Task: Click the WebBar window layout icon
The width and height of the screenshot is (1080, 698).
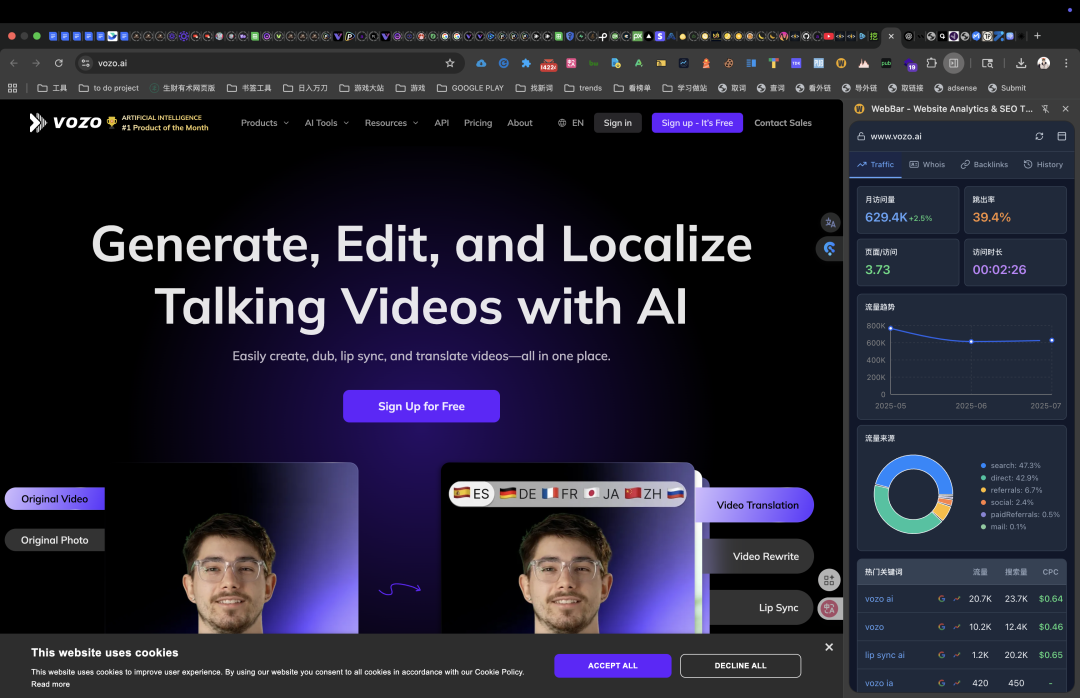Action: [x=1061, y=136]
